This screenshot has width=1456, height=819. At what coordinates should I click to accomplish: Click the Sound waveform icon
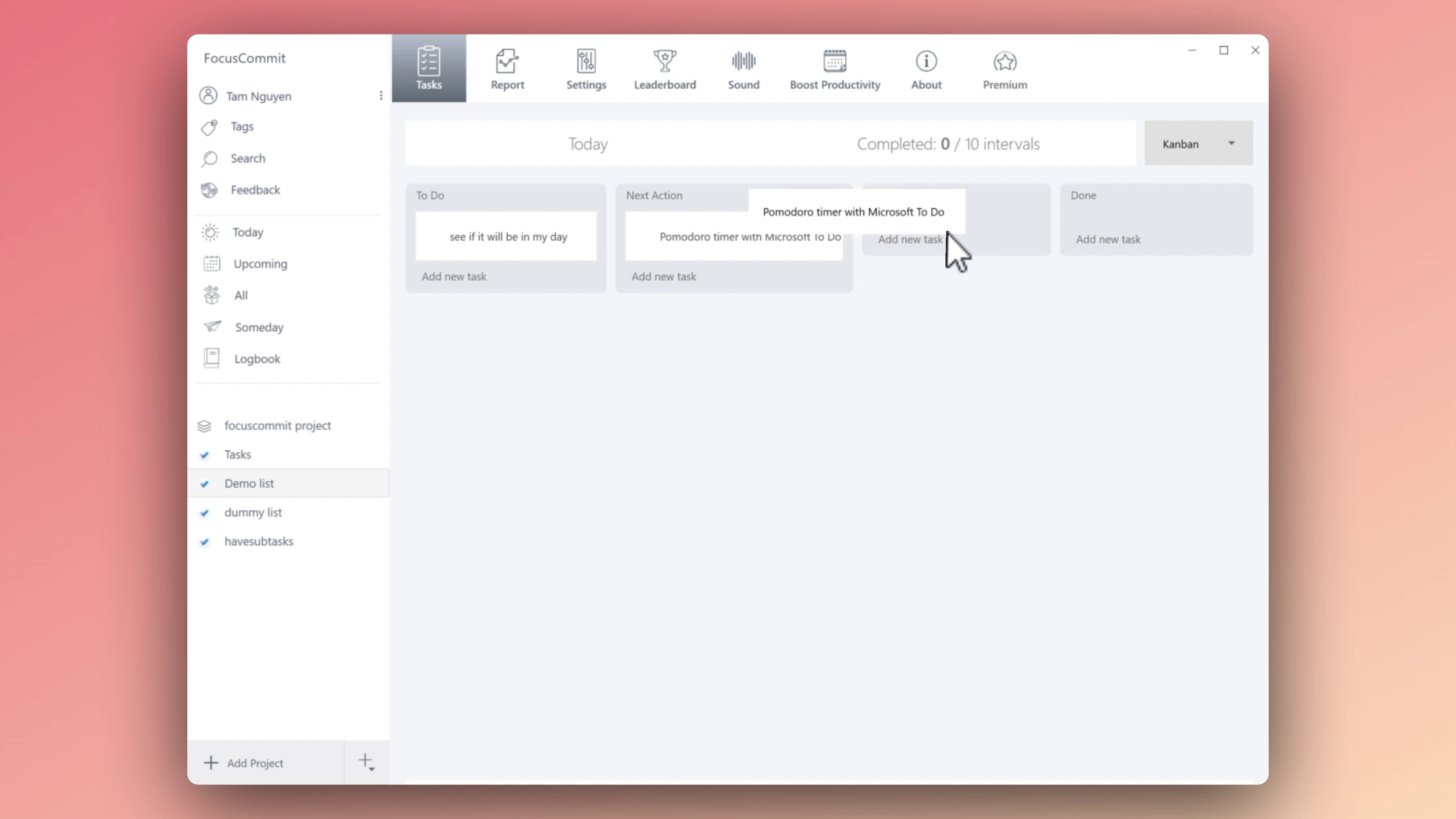pos(743,61)
